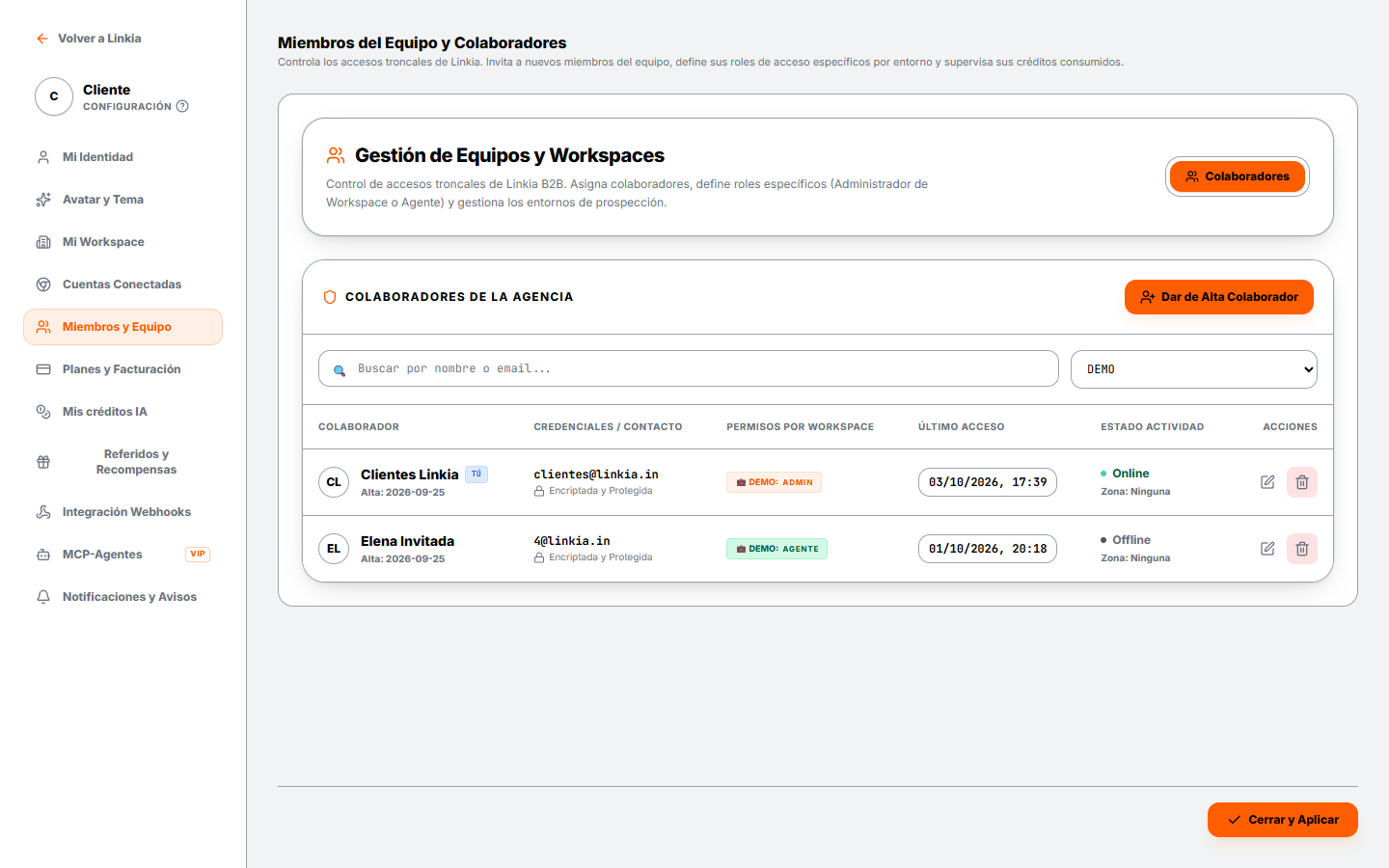The height and width of the screenshot is (868, 1389).
Task: Open Integración Webhooks page
Action: tap(123, 512)
